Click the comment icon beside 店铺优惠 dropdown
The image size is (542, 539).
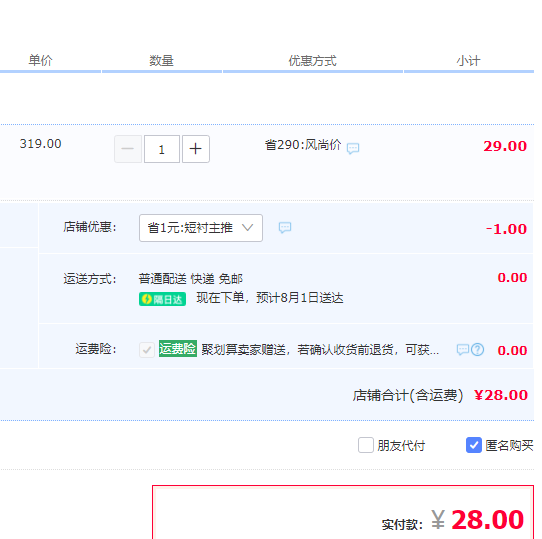[x=285, y=227]
